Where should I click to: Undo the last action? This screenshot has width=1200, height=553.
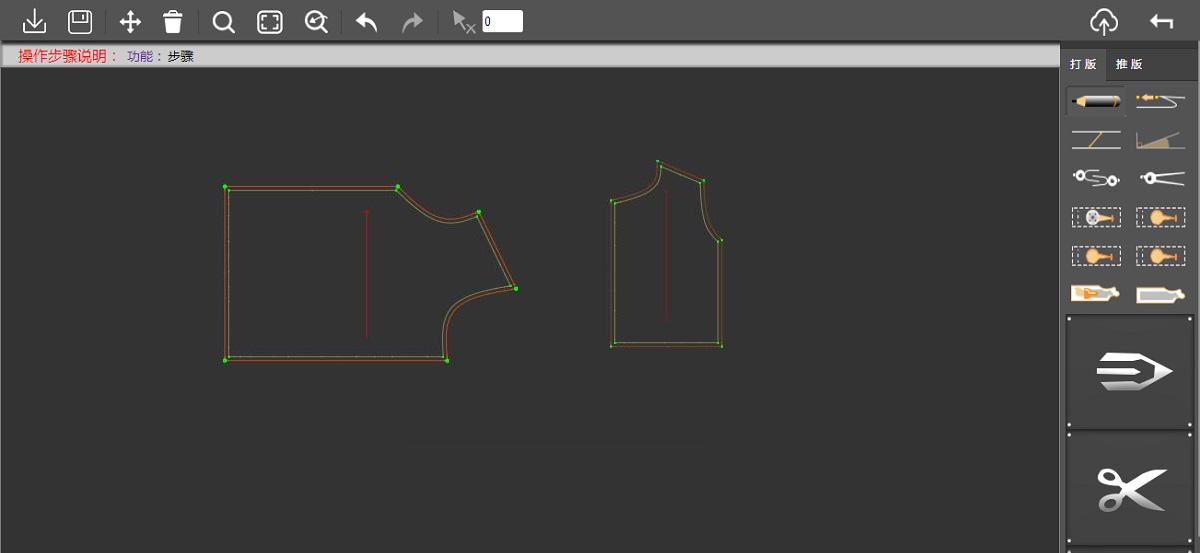(x=367, y=22)
